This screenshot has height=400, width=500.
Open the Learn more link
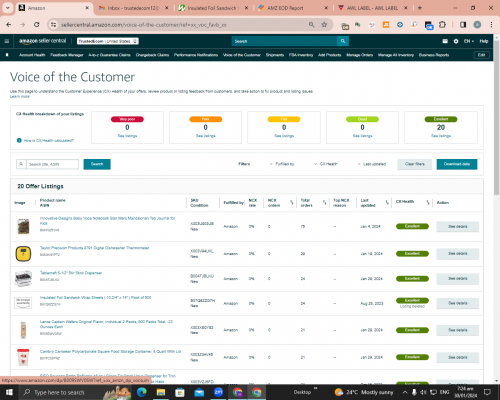tap(20, 96)
